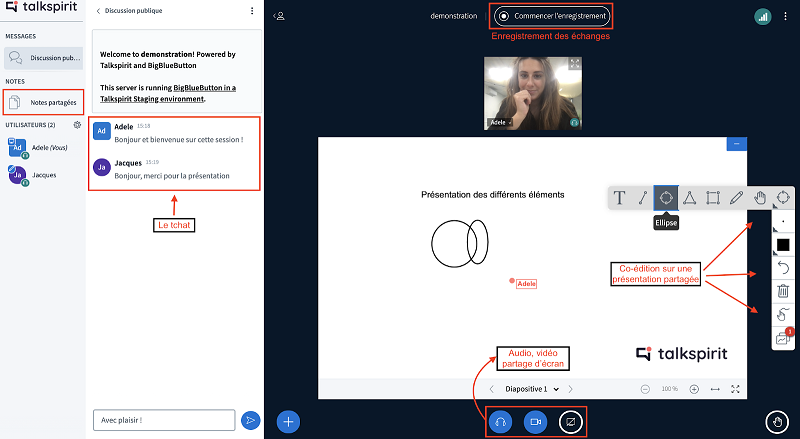Viewport: 800px width, 439px height.
Task: Open Notes partagées
Action: tap(43, 102)
